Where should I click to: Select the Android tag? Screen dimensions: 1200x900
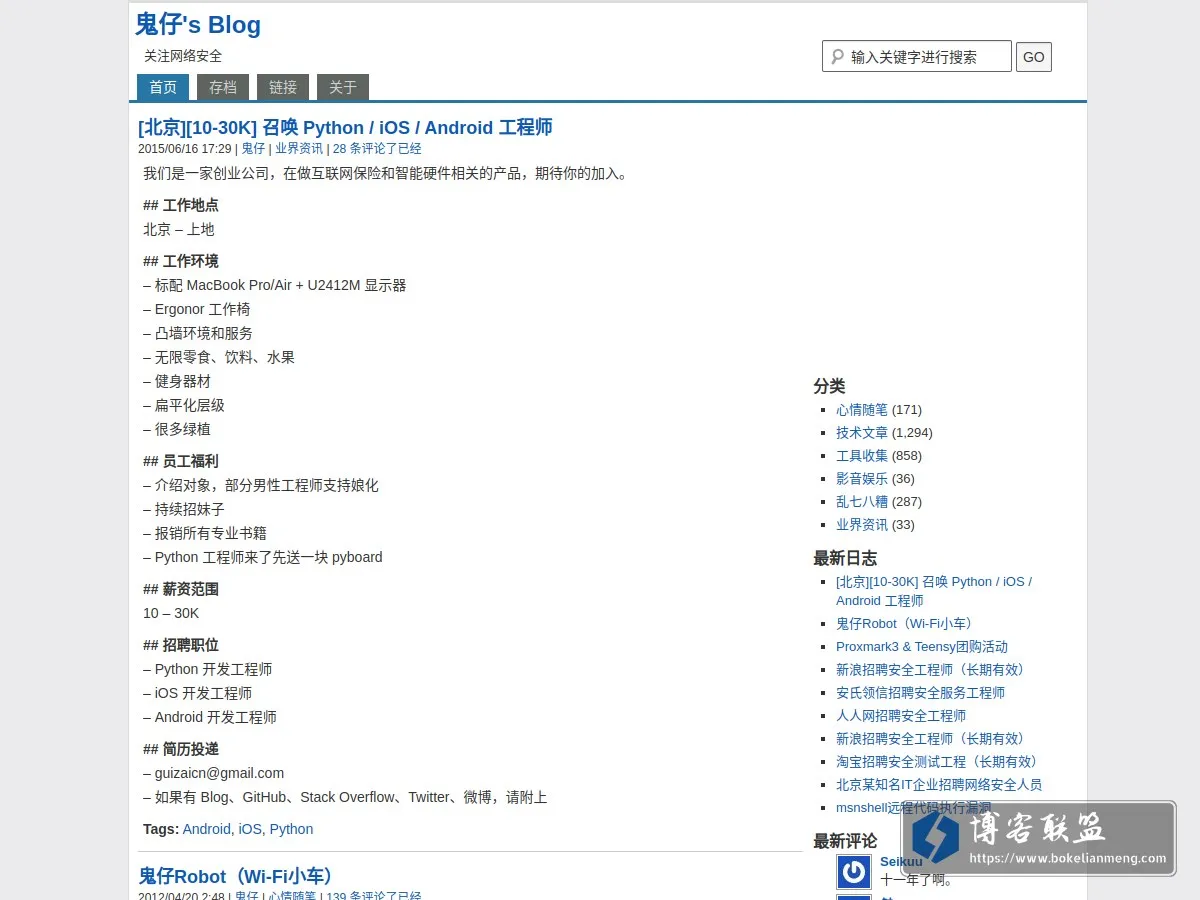206,829
